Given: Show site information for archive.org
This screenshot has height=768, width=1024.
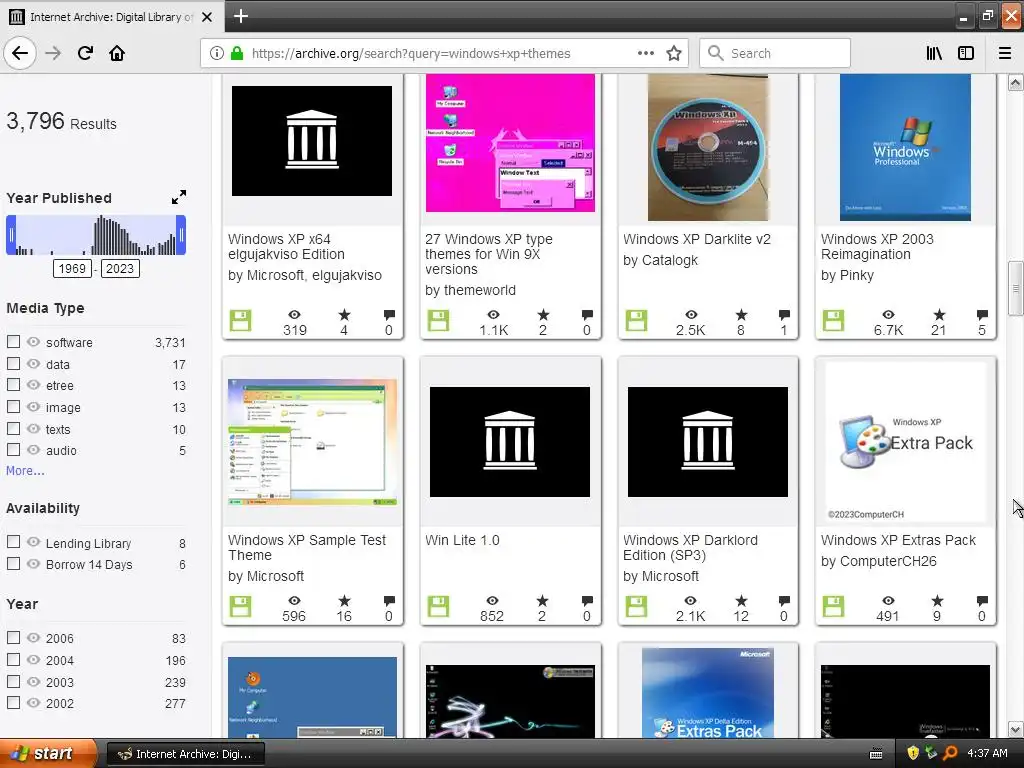Looking at the screenshot, I should coord(217,53).
